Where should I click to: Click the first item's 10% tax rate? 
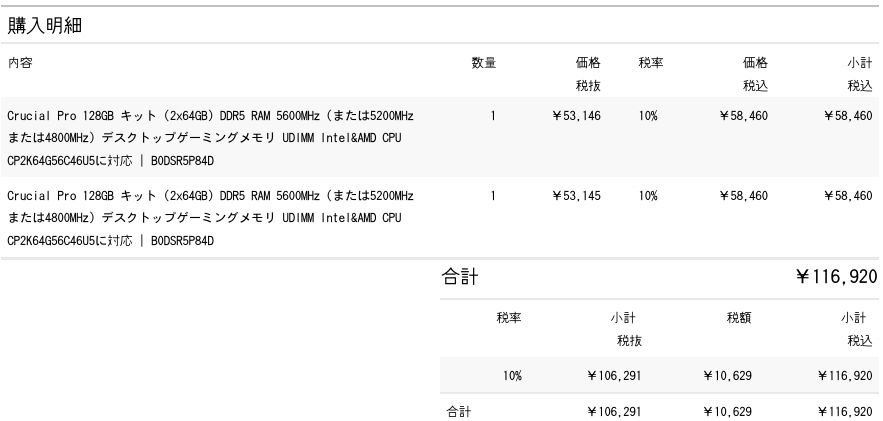(x=648, y=116)
